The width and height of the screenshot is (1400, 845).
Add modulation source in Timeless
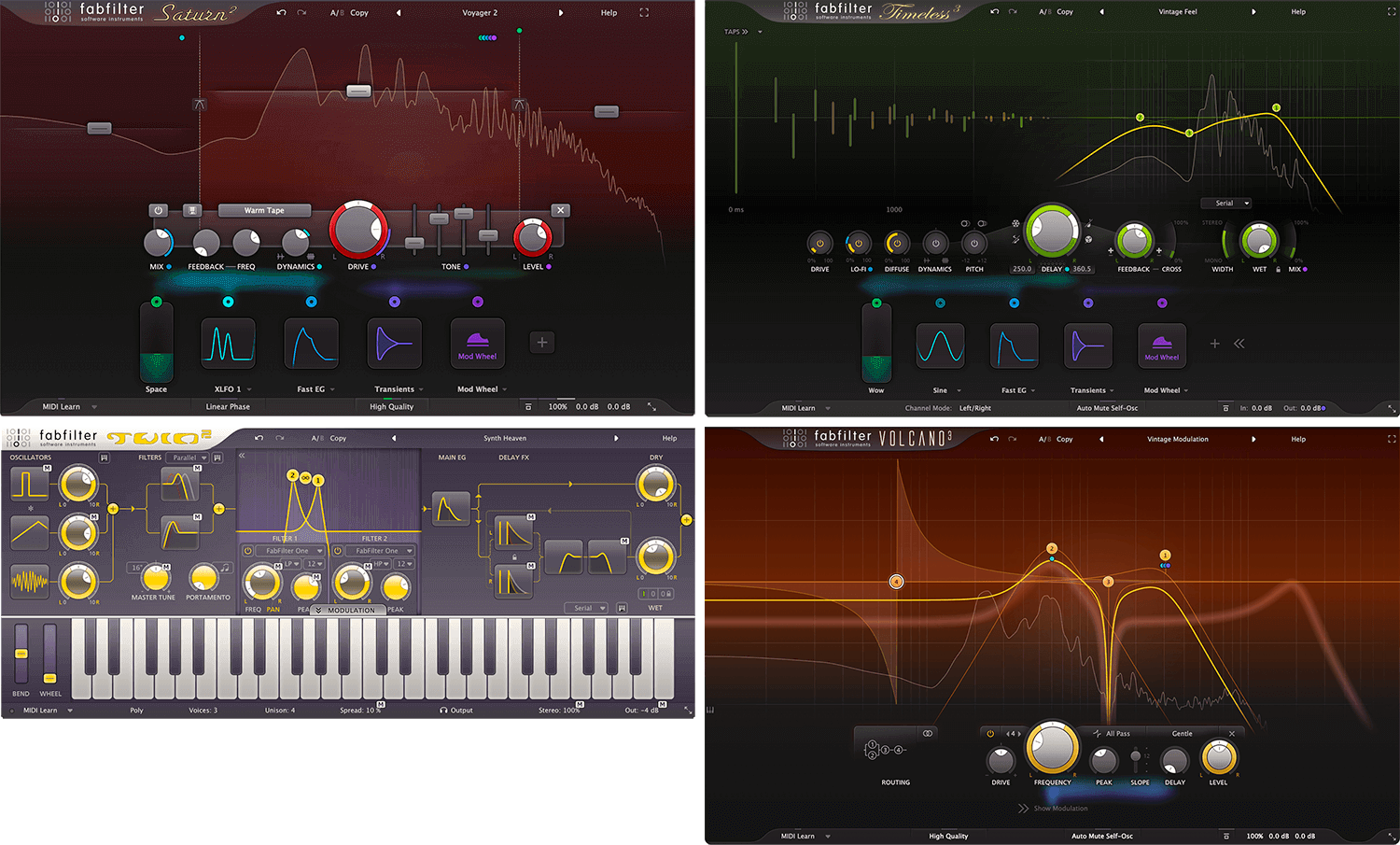1214,344
